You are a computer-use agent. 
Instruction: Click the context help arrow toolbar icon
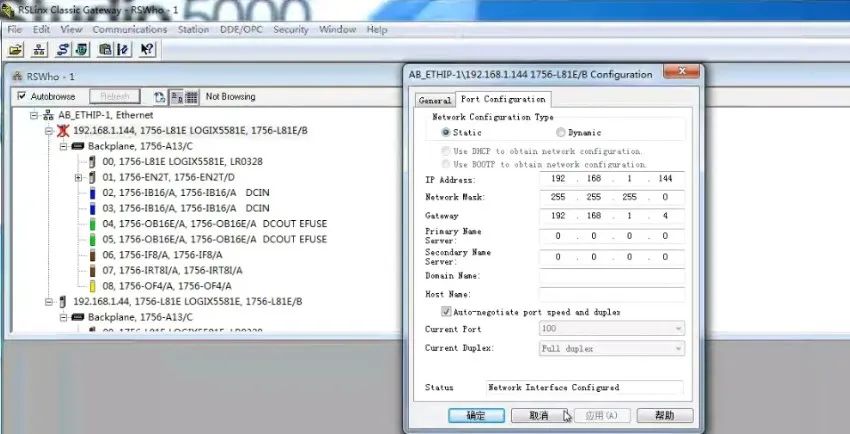coord(146,49)
